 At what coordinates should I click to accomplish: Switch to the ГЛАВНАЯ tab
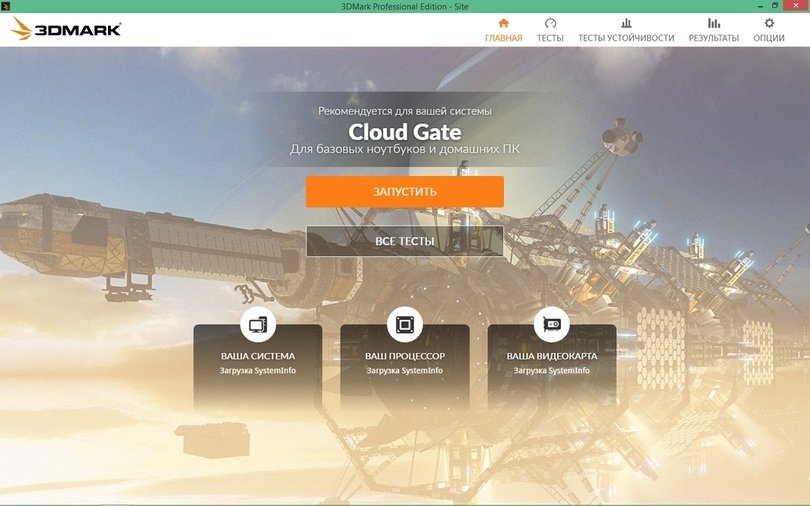(x=503, y=30)
